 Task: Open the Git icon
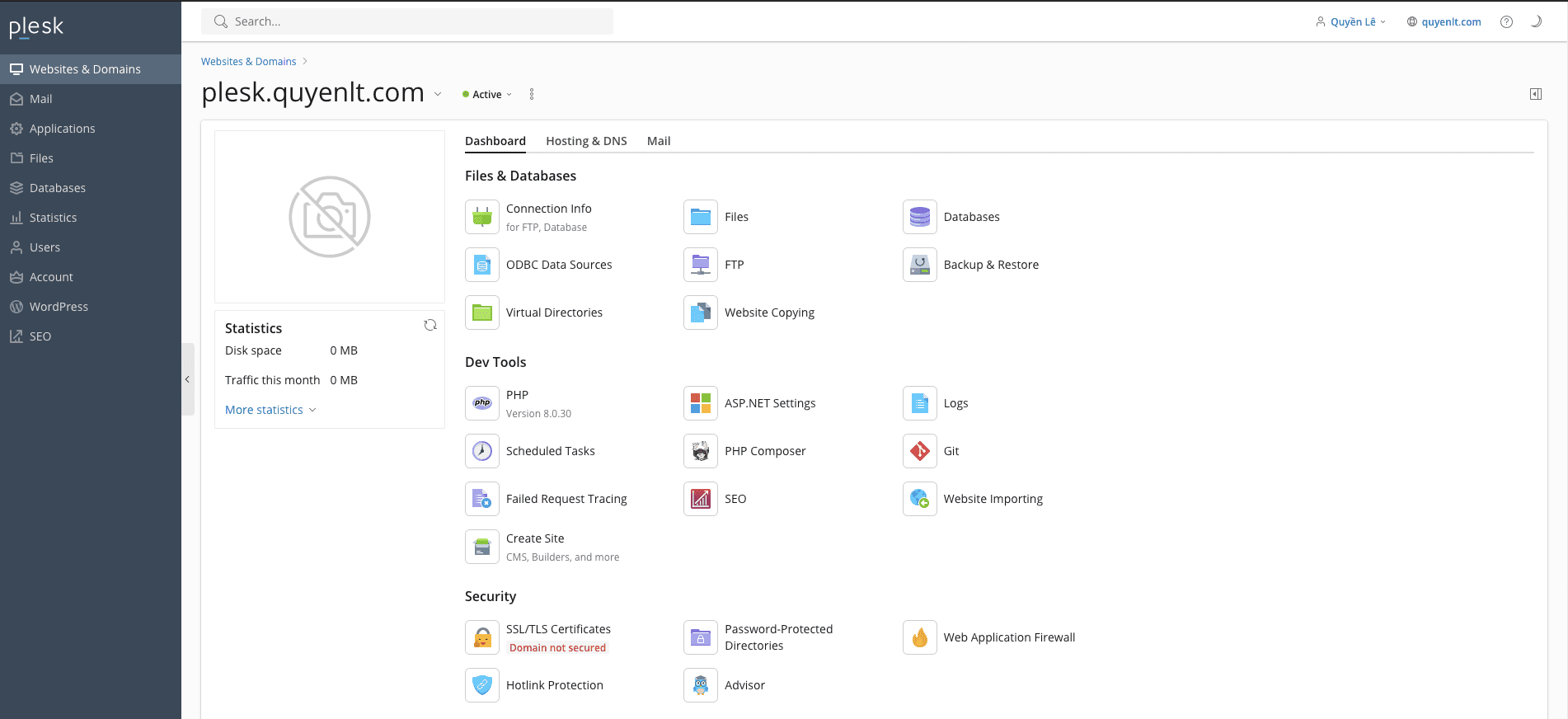[x=920, y=451]
